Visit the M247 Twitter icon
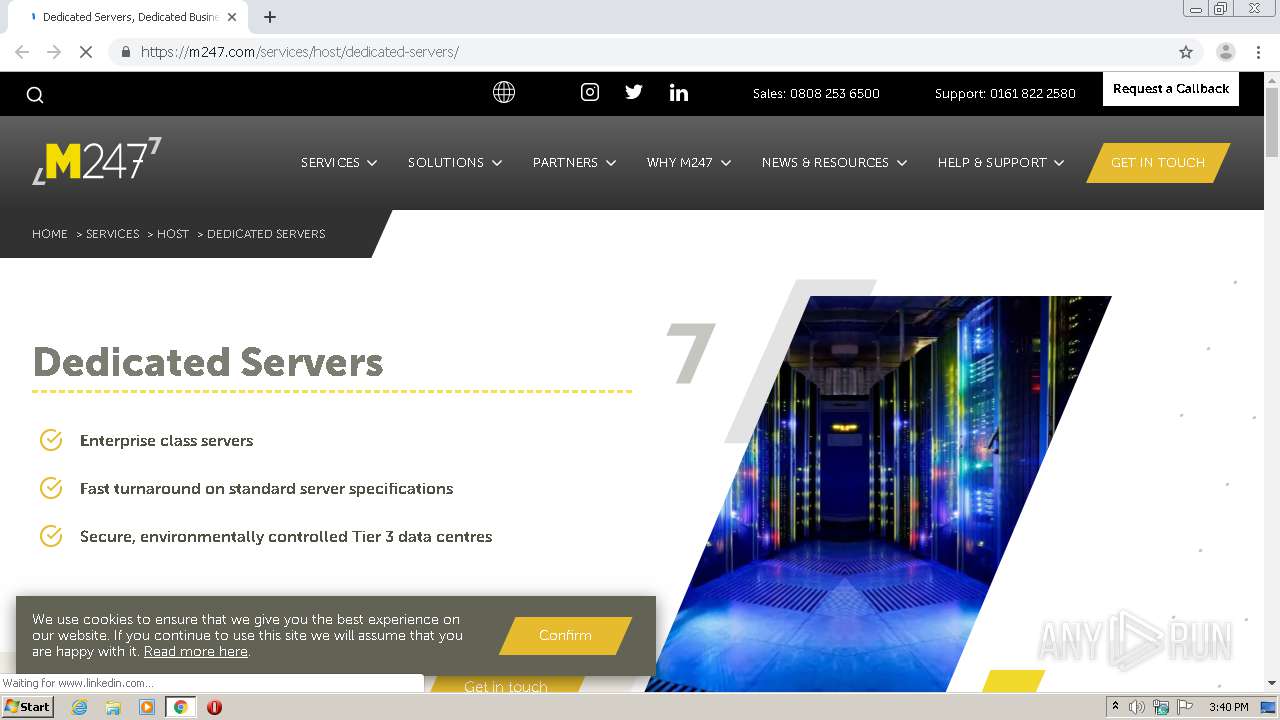The height and width of the screenshot is (720, 1280). click(634, 92)
